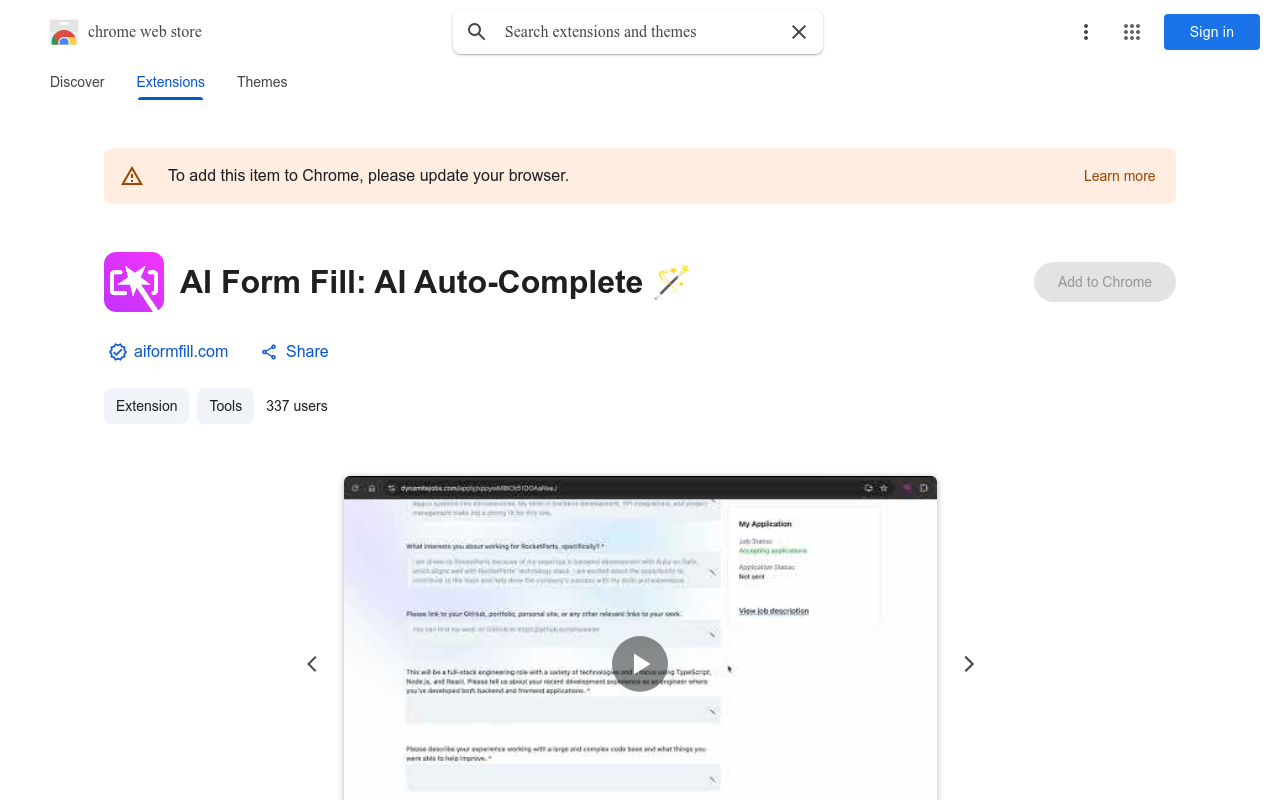Image resolution: width=1280 pixels, height=800 pixels.
Task: Click the update your browser warning text
Action: coord(368,176)
